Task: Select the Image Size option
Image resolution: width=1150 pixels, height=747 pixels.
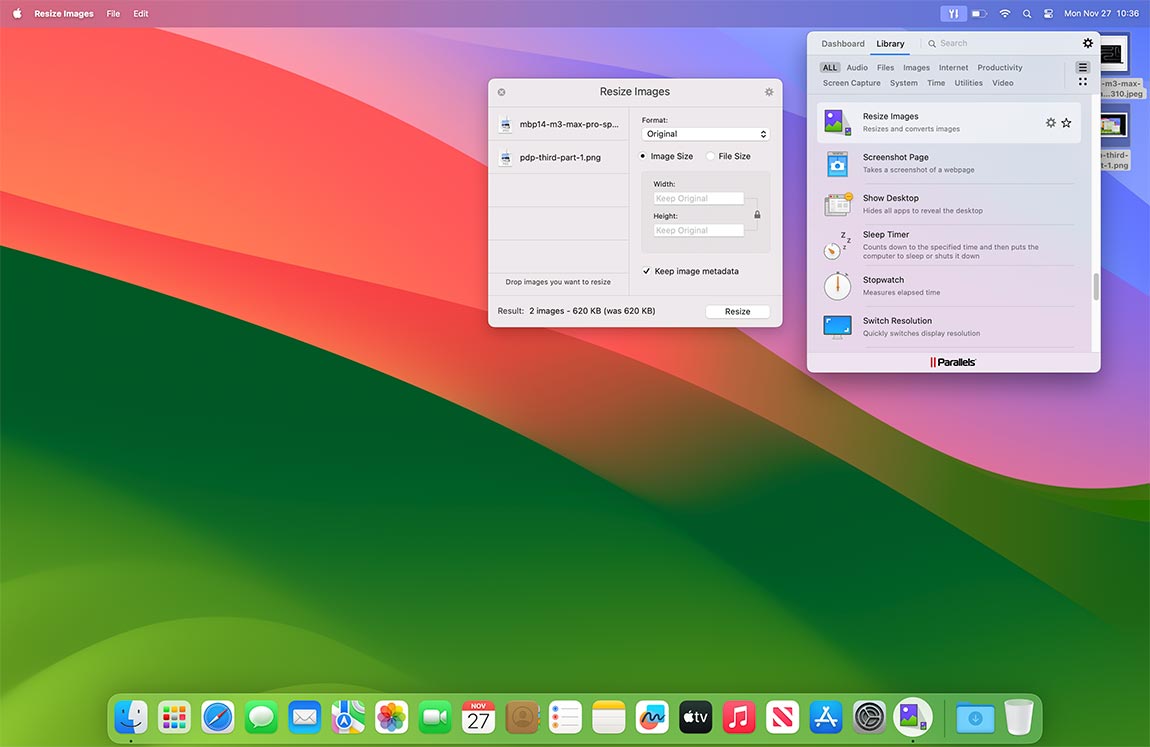Action: coord(642,156)
